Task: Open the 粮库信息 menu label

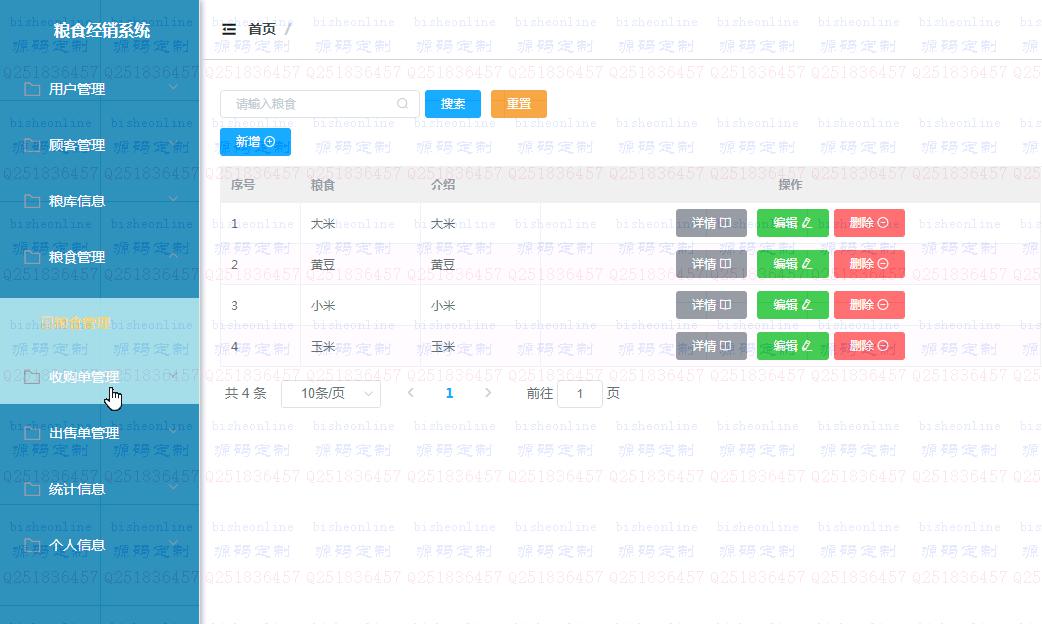Action: (x=77, y=201)
